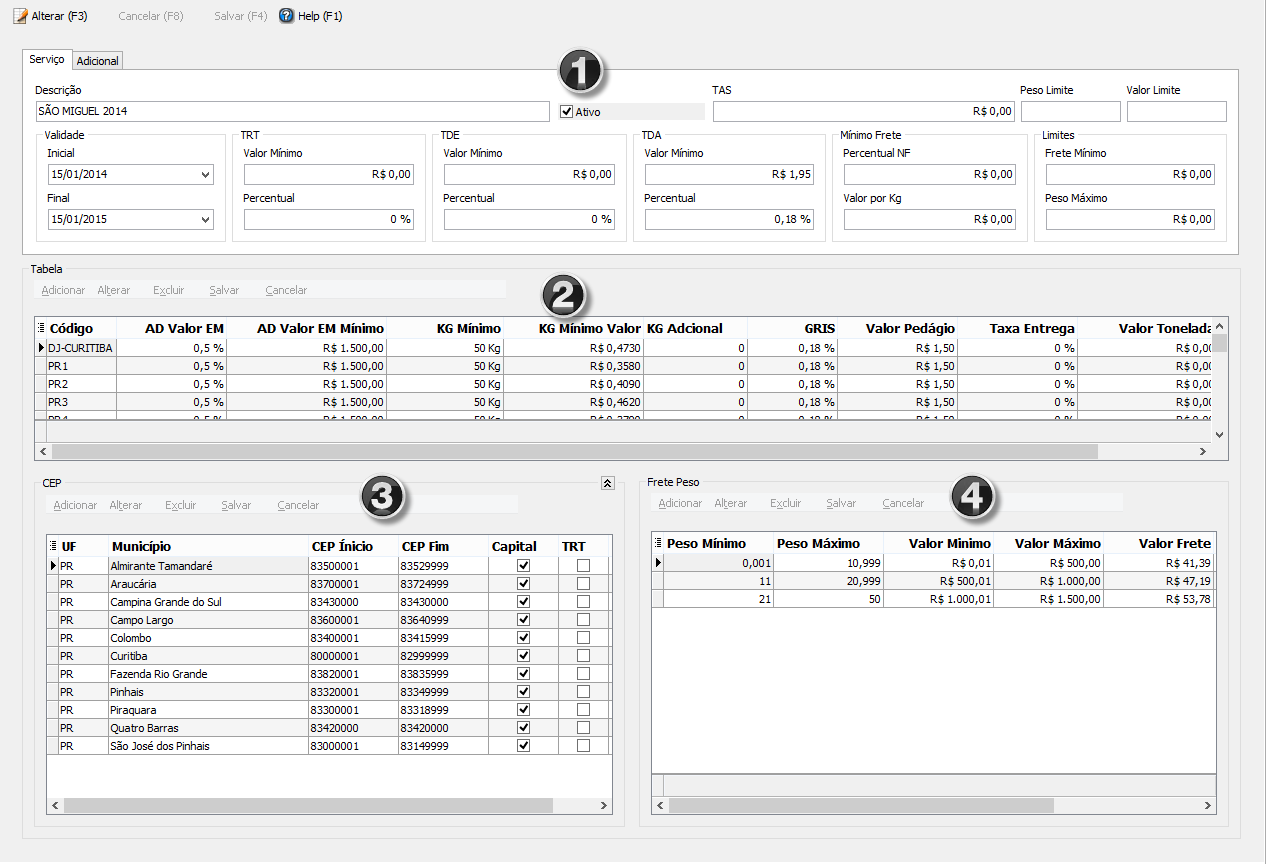
Task: Click the CEP grid horizontal scrollbar thumb
Action: [x=308, y=805]
